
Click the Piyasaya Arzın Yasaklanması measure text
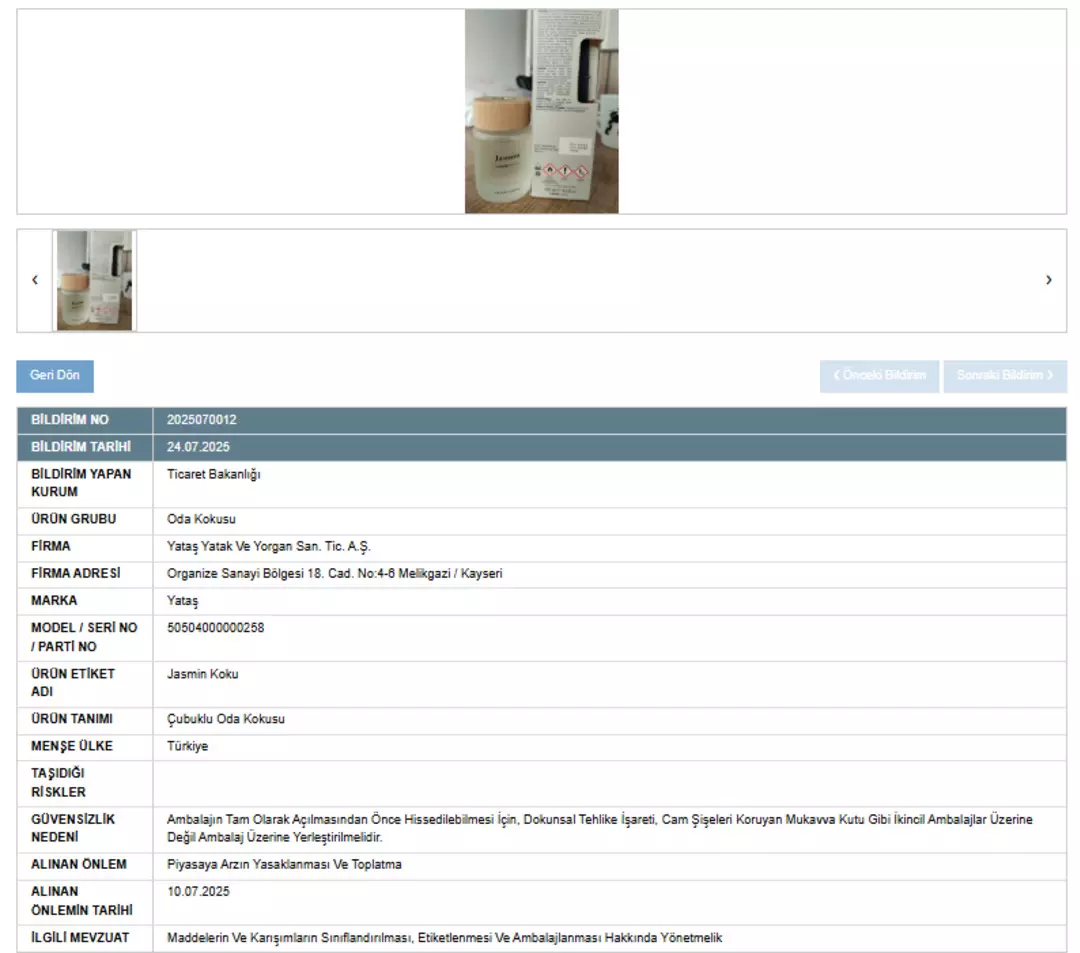(x=284, y=865)
